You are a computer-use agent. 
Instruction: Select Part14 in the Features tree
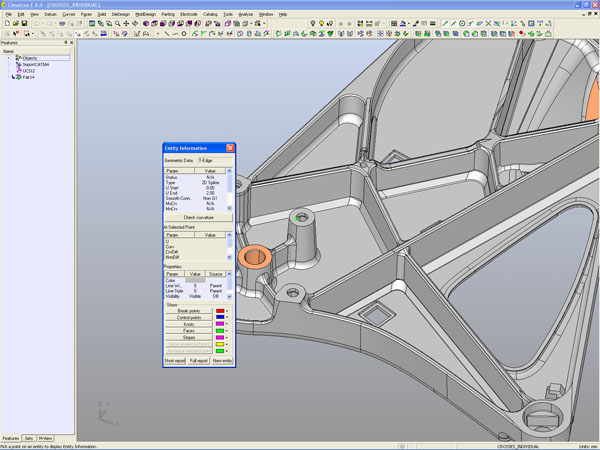tap(28, 77)
